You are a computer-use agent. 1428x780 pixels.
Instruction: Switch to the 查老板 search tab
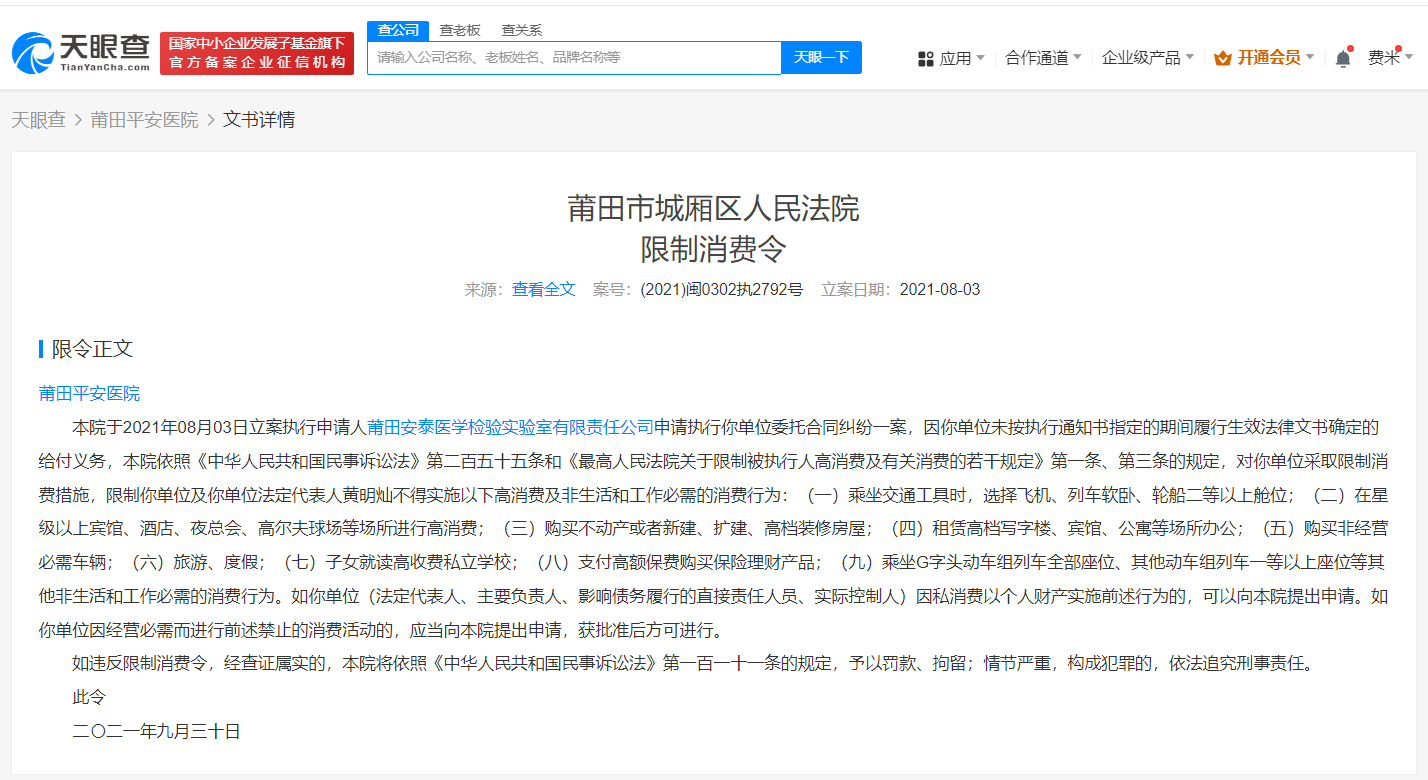coord(461,29)
